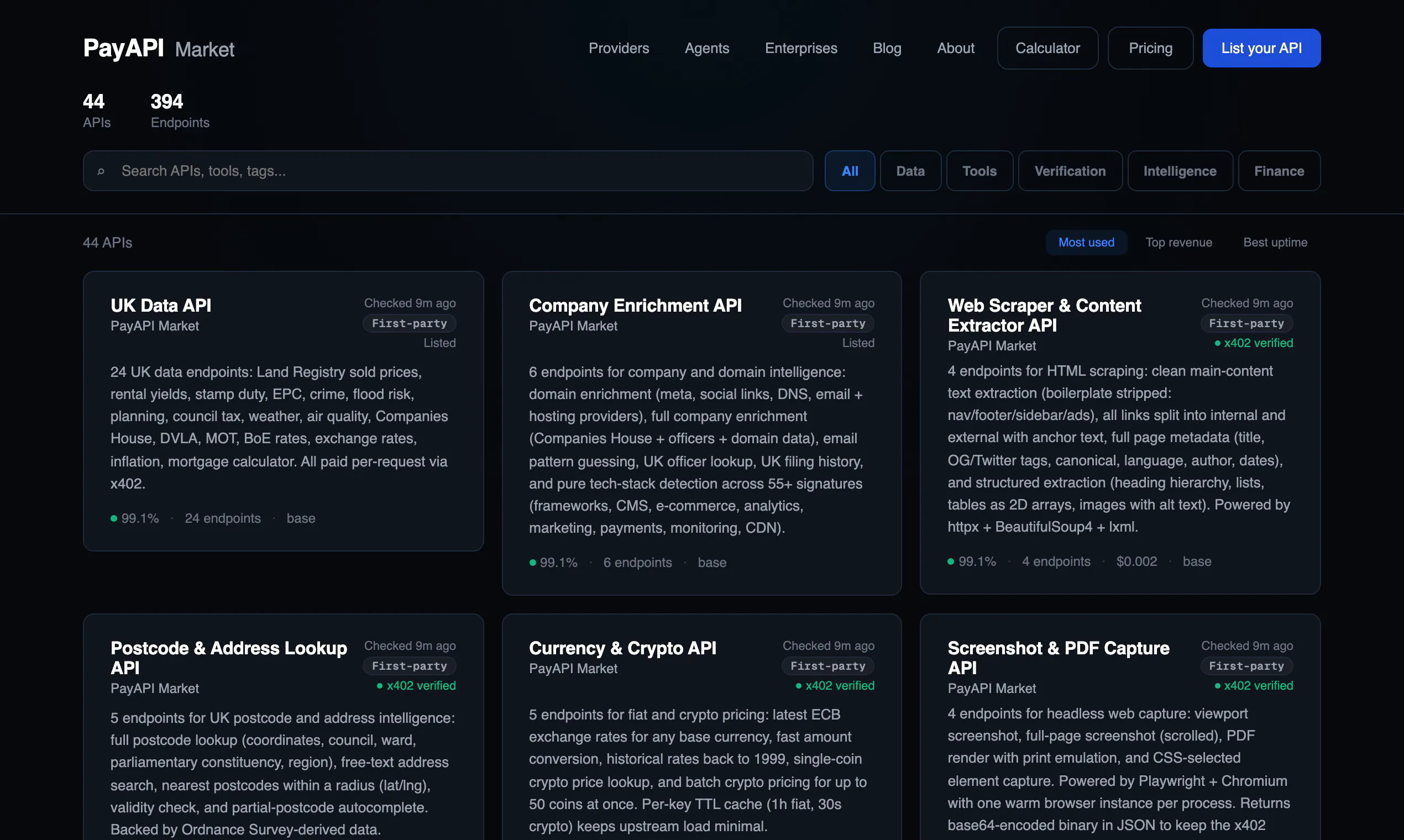
Task: Select the All category filter
Action: click(x=850, y=171)
